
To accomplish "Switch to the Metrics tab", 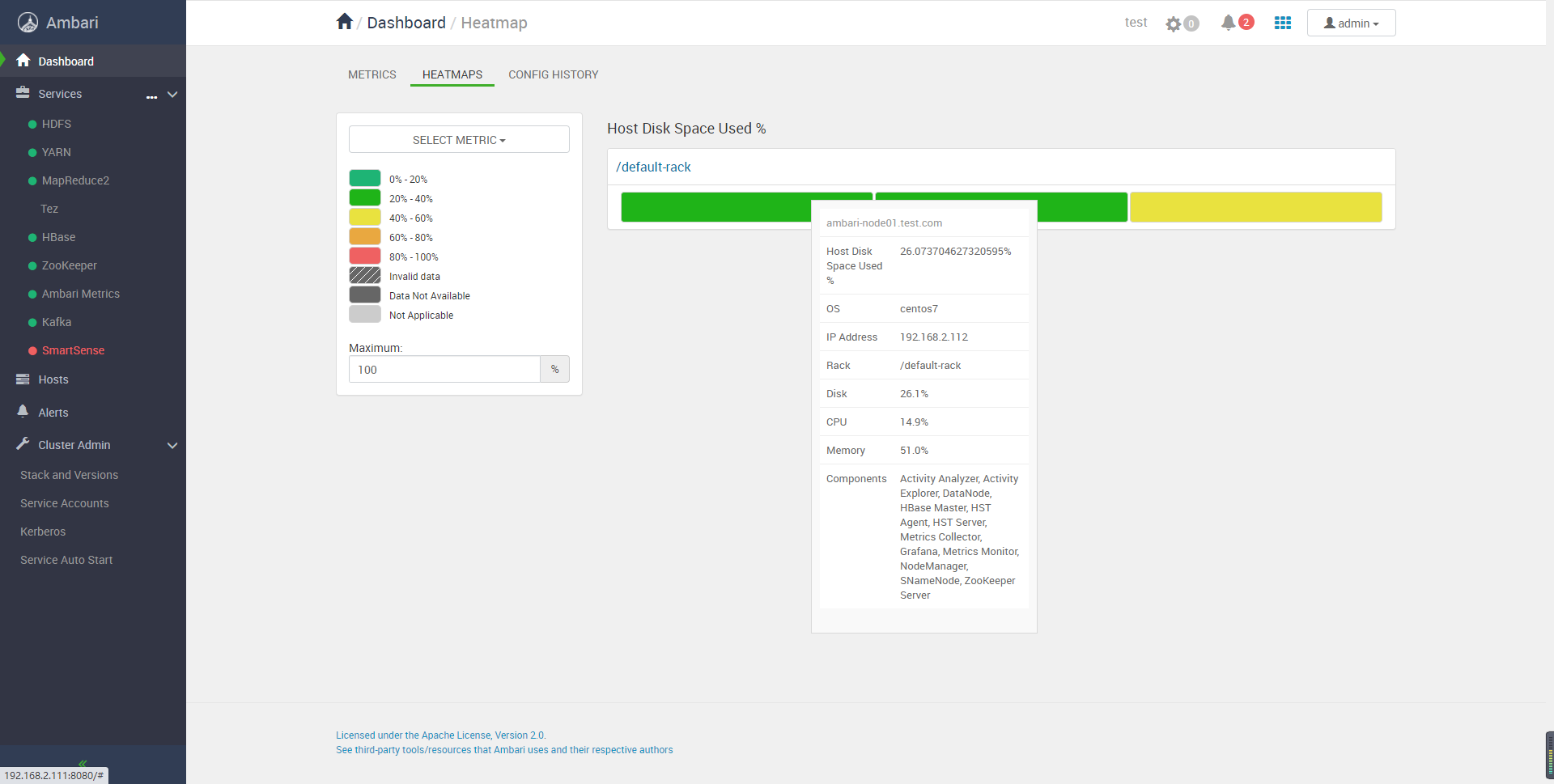I will (372, 74).
